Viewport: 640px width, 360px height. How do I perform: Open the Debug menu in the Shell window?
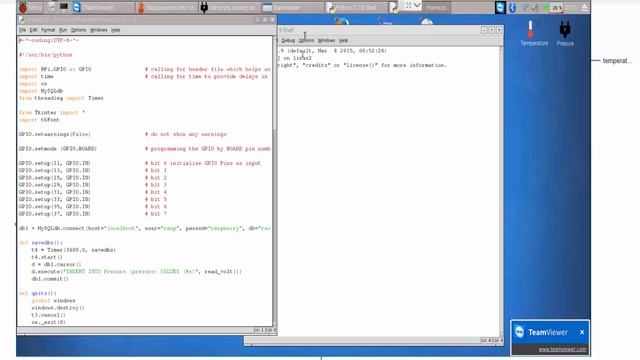pyautogui.click(x=288, y=40)
